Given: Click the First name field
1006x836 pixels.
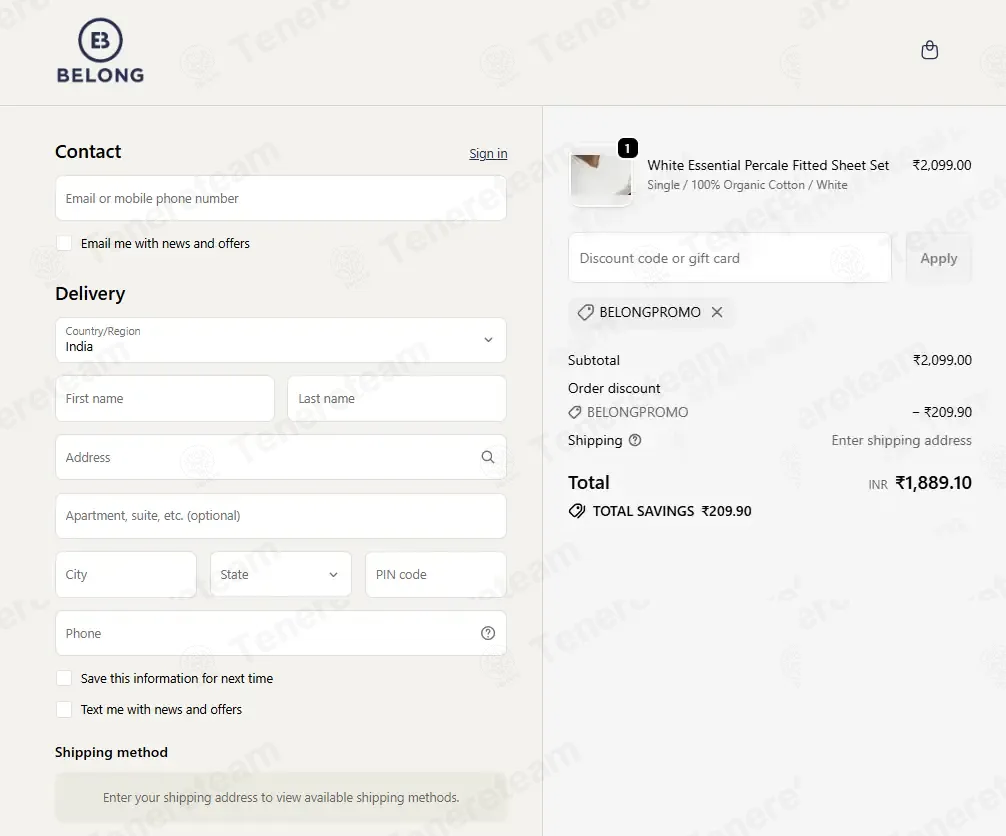Looking at the screenshot, I should point(165,398).
